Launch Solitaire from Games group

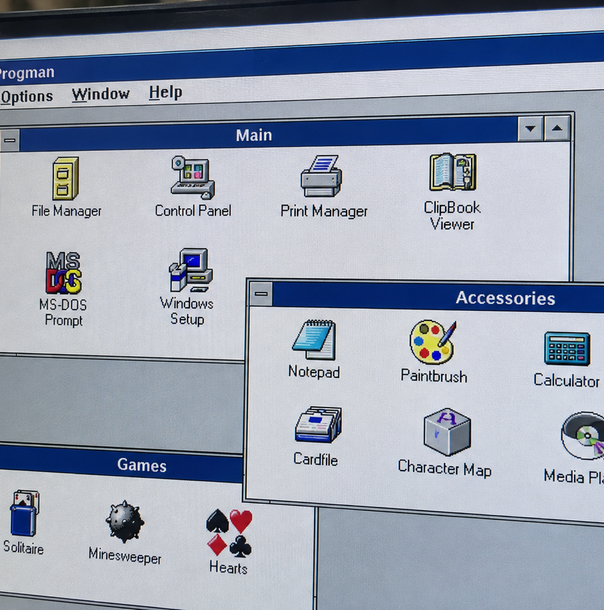point(25,514)
